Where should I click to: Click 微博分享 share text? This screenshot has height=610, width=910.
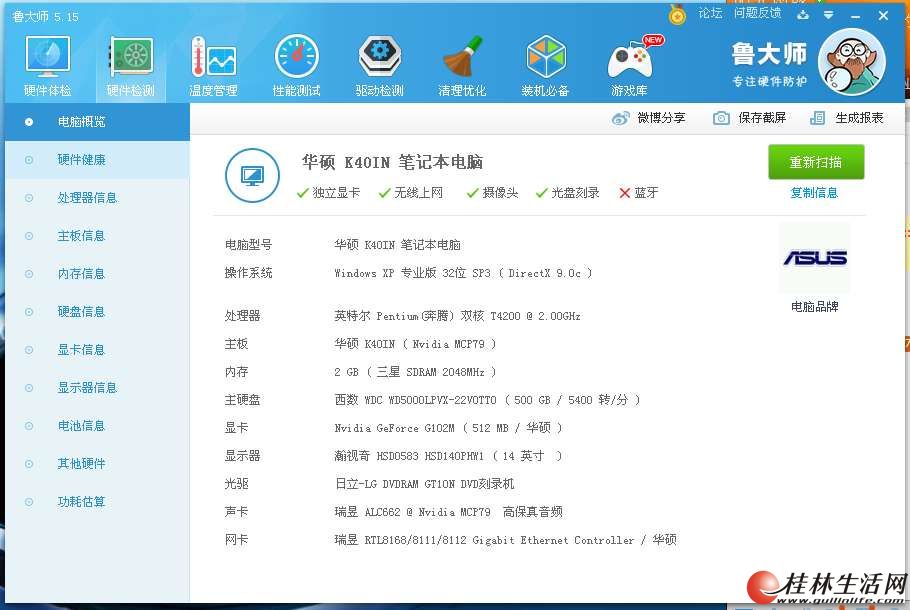pos(661,118)
